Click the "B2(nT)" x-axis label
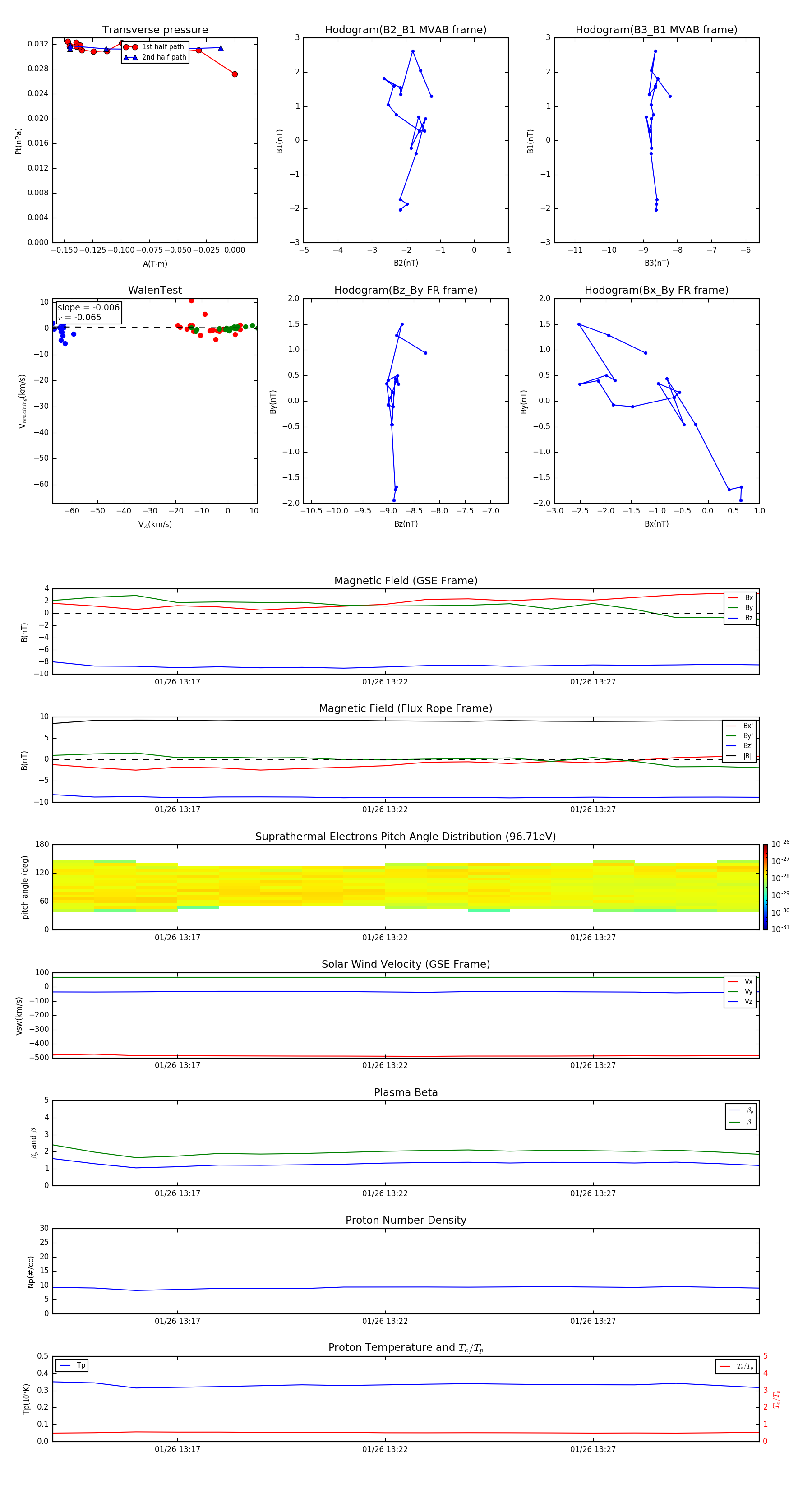Image resolution: width=812 pixels, height=1489 pixels. pyautogui.click(x=406, y=264)
